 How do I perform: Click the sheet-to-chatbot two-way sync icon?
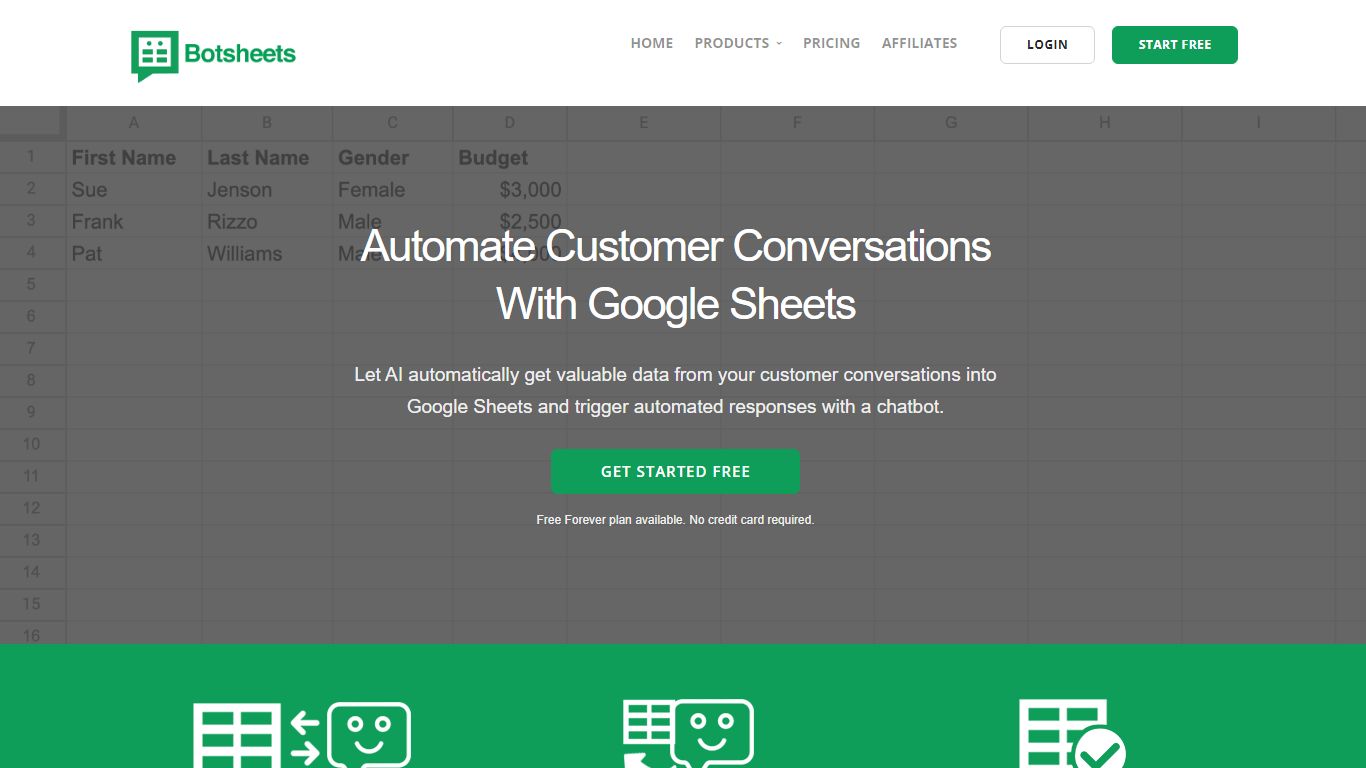(300, 735)
